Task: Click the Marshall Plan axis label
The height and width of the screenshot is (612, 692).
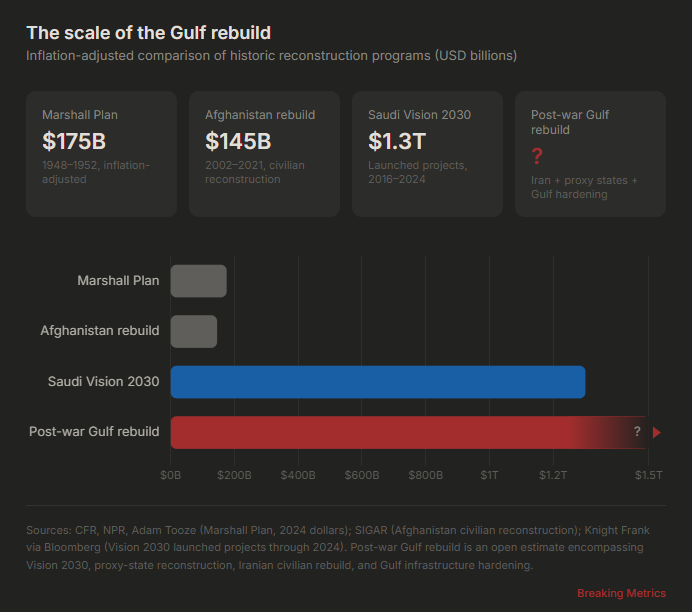Action: tap(118, 281)
